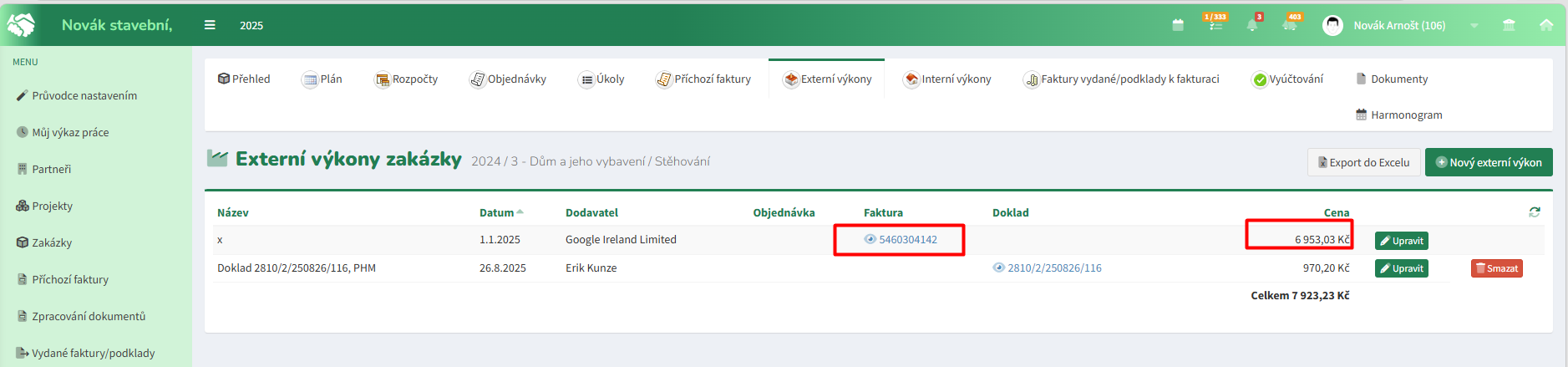Open double-bell alerts with 403 badge
The width and height of the screenshot is (1568, 367).
[x=1291, y=23]
